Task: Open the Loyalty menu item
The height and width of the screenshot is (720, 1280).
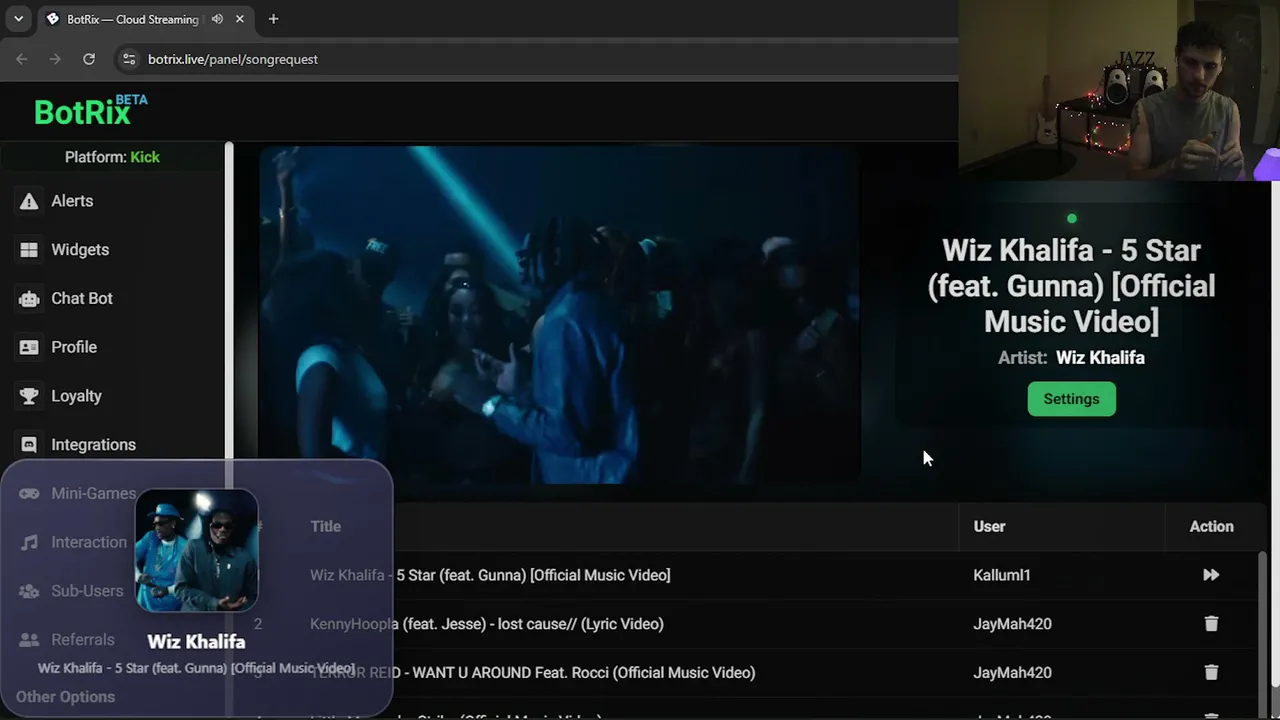Action: click(x=76, y=396)
